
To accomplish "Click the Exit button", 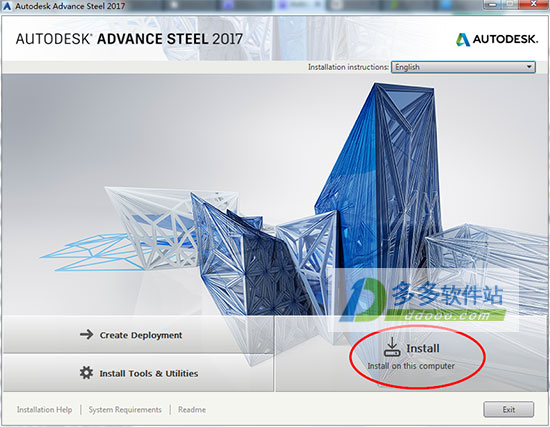I will point(509,409).
